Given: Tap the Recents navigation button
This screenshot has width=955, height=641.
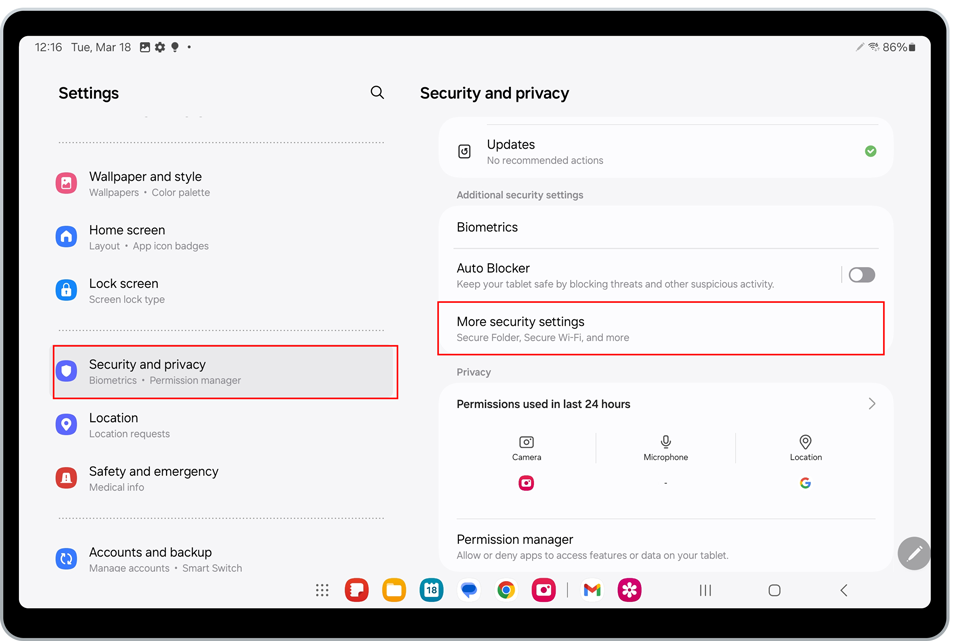Looking at the screenshot, I should [x=705, y=590].
